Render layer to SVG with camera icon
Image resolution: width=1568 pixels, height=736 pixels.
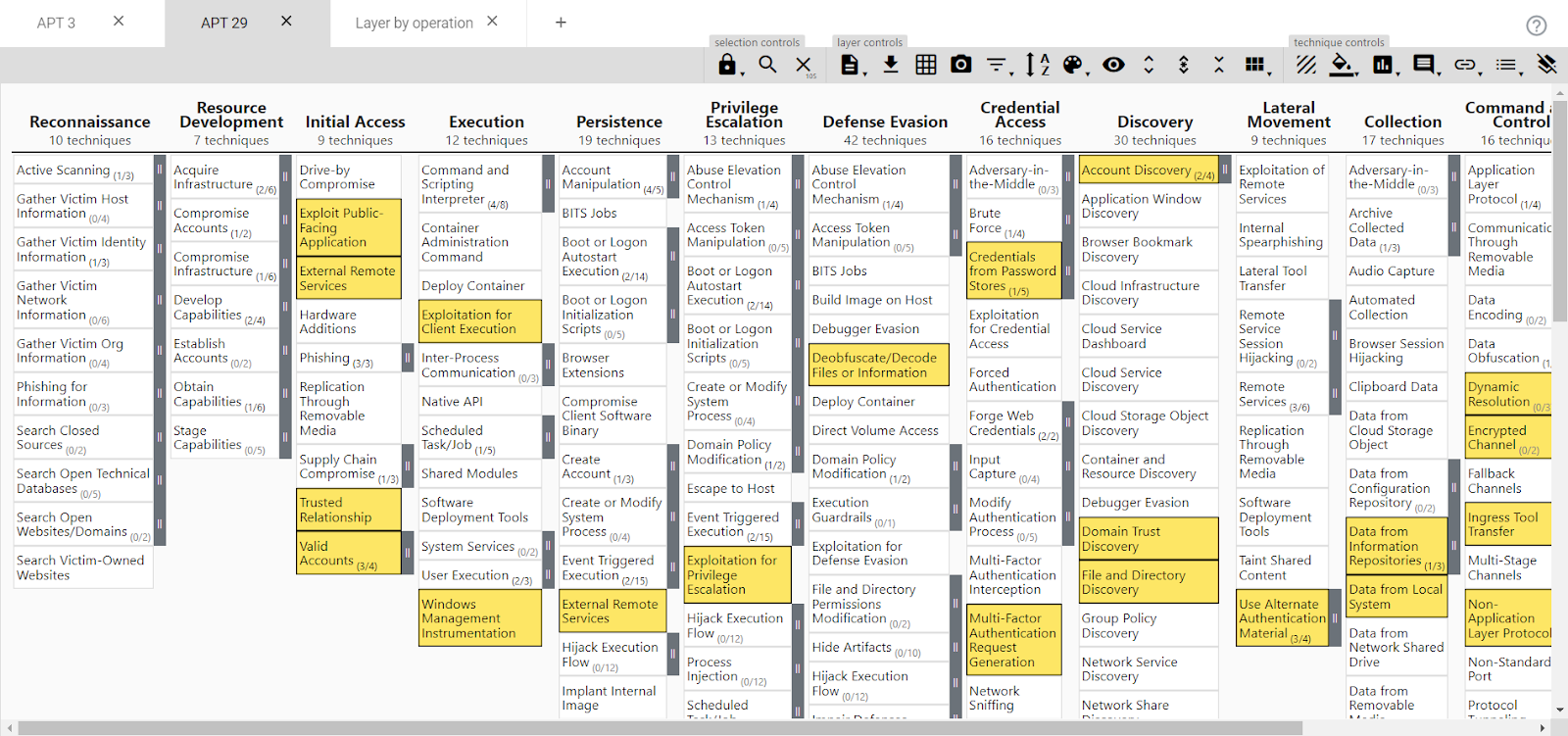pyautogui.click(x=961, y=65)
